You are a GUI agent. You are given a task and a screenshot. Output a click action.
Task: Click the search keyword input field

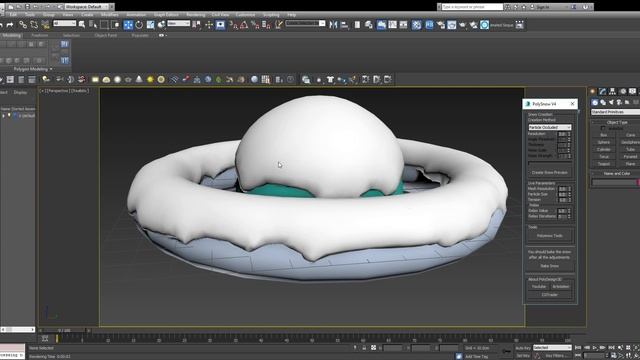pyautogui.click(x=472, y=7)
